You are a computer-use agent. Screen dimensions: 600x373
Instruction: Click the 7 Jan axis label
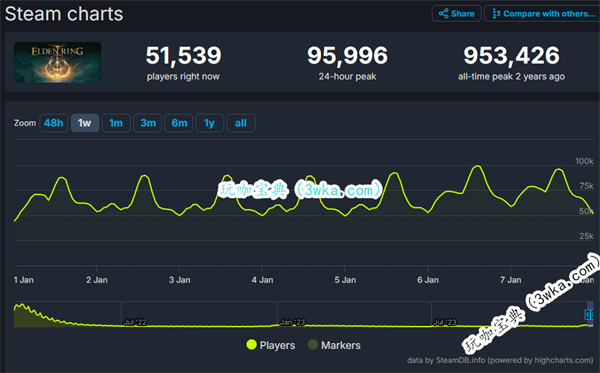pyautogui.click(x=510, y=280)
